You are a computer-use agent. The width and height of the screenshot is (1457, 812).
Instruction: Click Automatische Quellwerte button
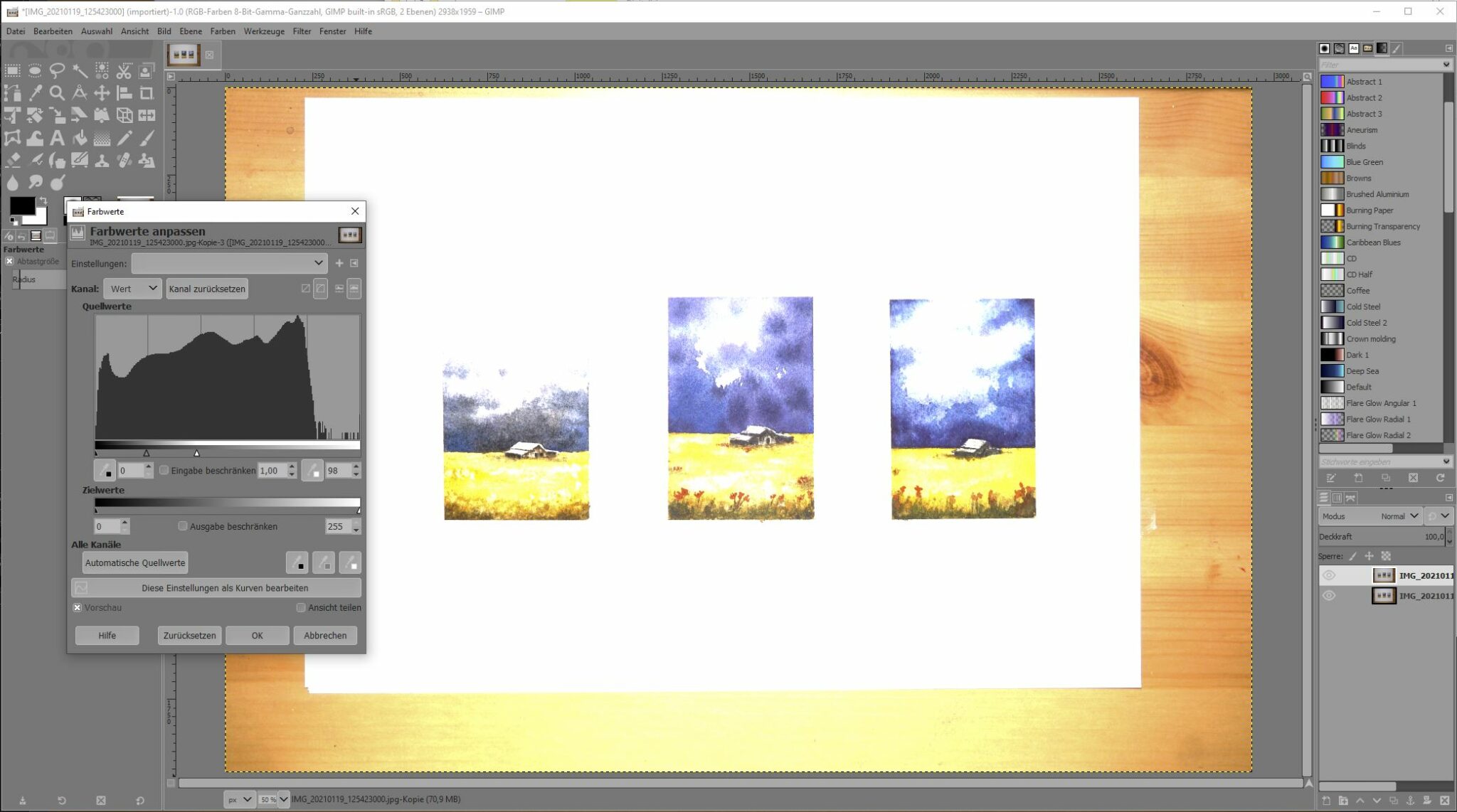tap(135, 562)
